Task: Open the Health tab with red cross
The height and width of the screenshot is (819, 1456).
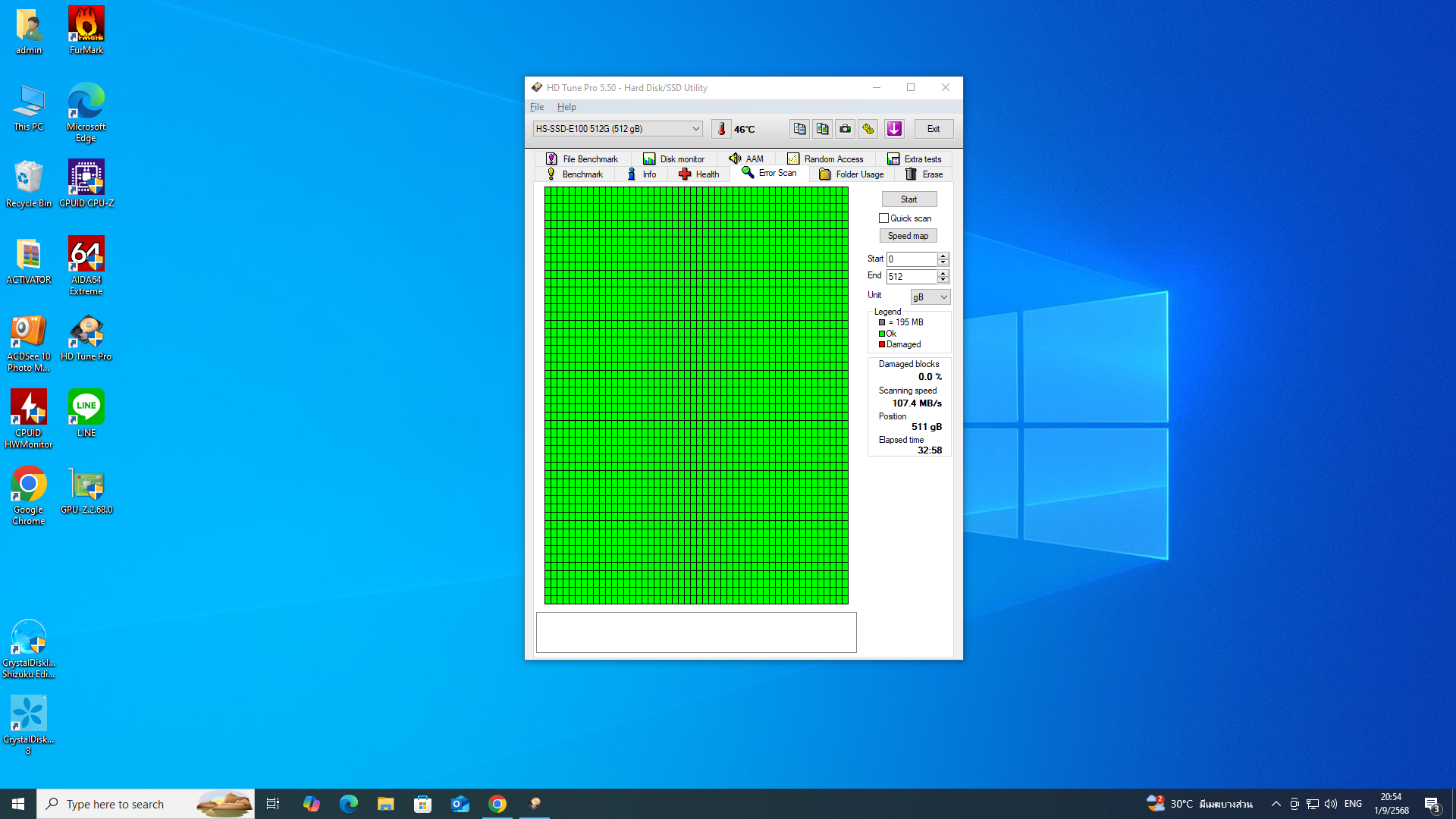Action: (x=698, y=174)
